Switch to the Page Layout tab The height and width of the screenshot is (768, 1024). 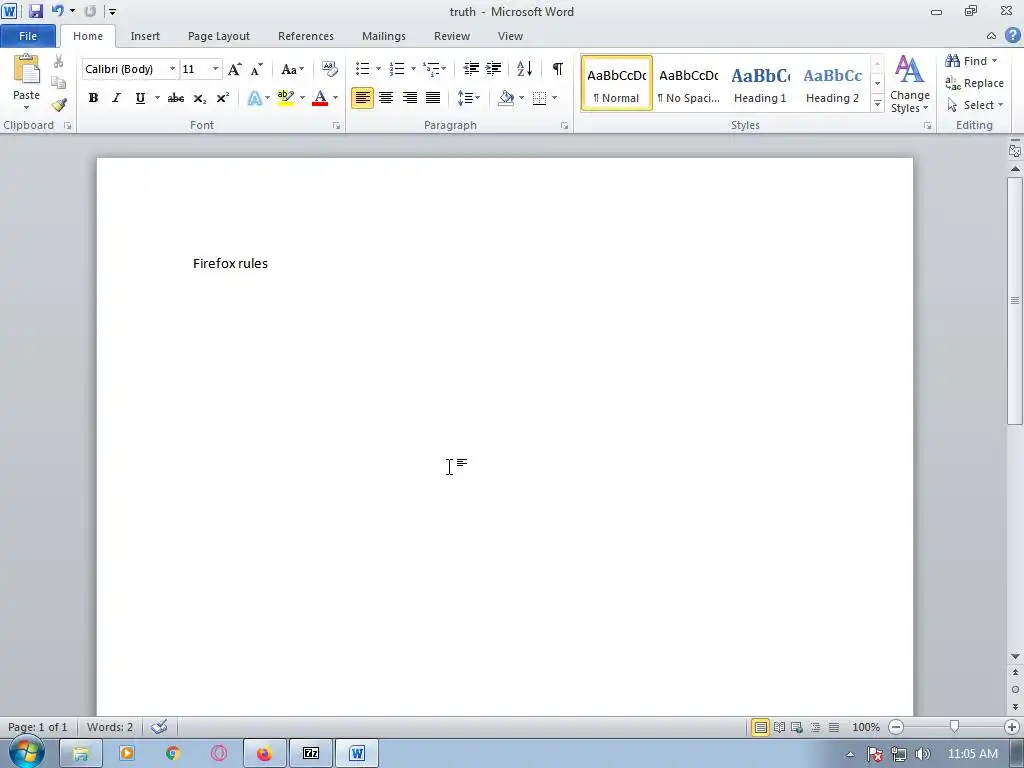219,36
